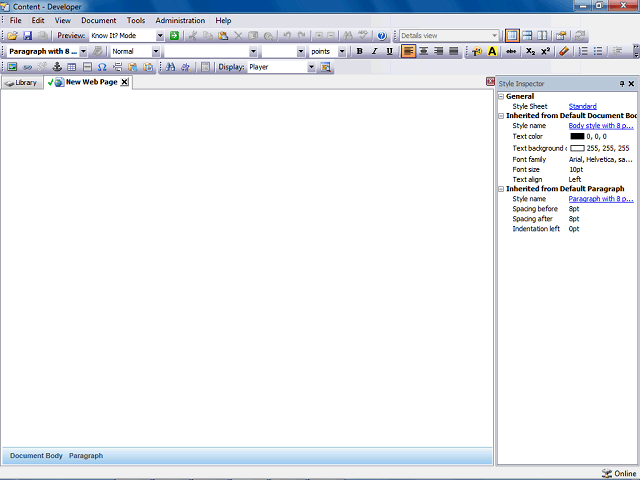The image size is (640, 480).
Task: Click the Insert Anchor bookmark icon
Action: click(x=57, y=67)
